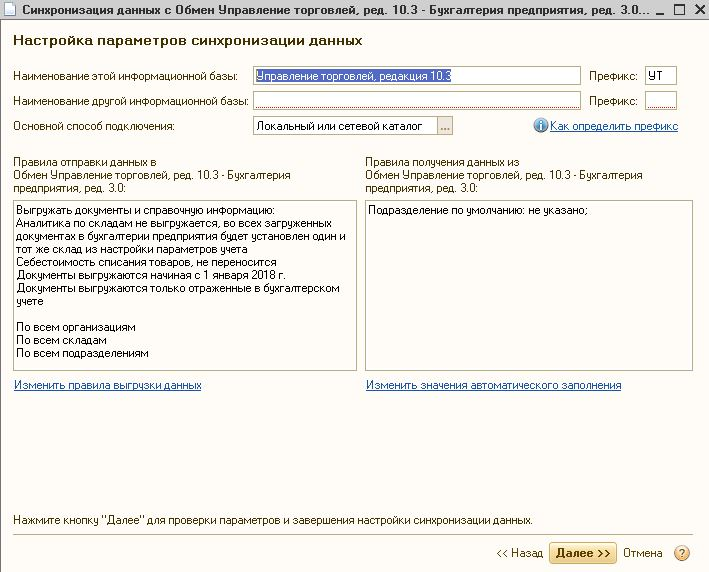
Task: Open 'Изменить значения автоматического заполнения' link
Action: point(493,385)
